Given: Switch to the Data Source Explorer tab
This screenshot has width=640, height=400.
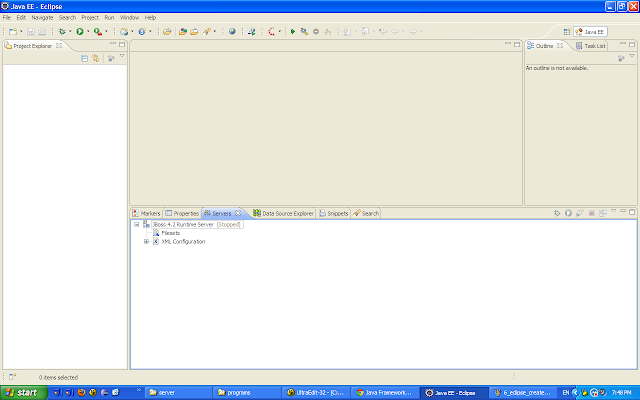Looking at the screenshot, I should coord(283,213).
